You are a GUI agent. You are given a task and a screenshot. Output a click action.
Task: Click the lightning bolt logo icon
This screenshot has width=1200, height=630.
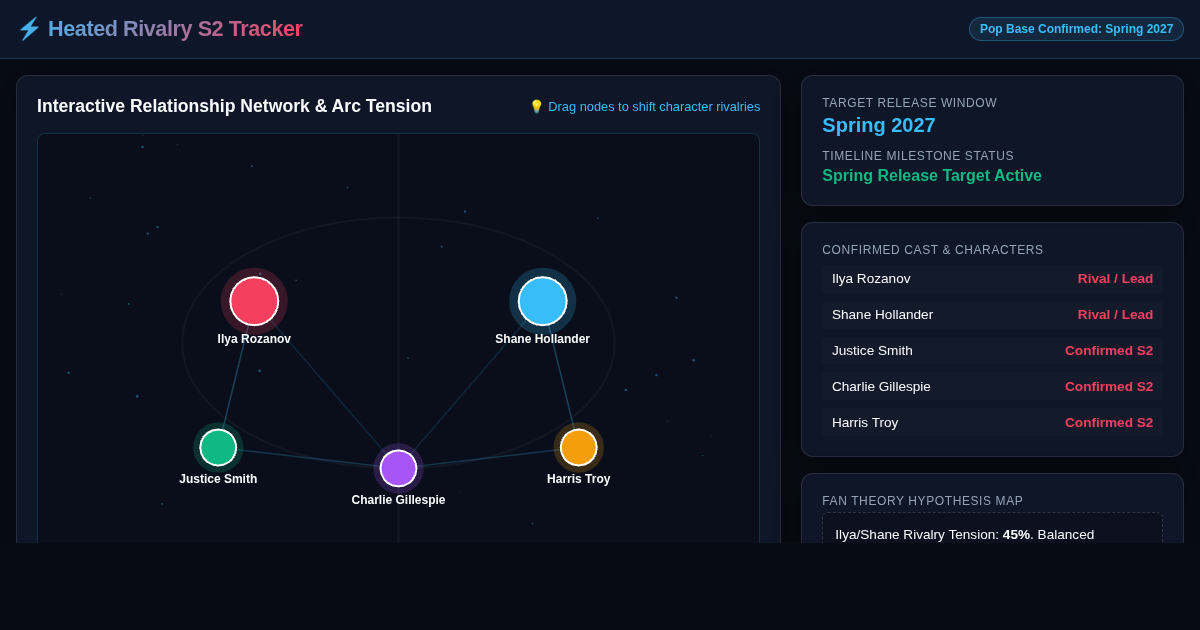click(x=29, y=29)
